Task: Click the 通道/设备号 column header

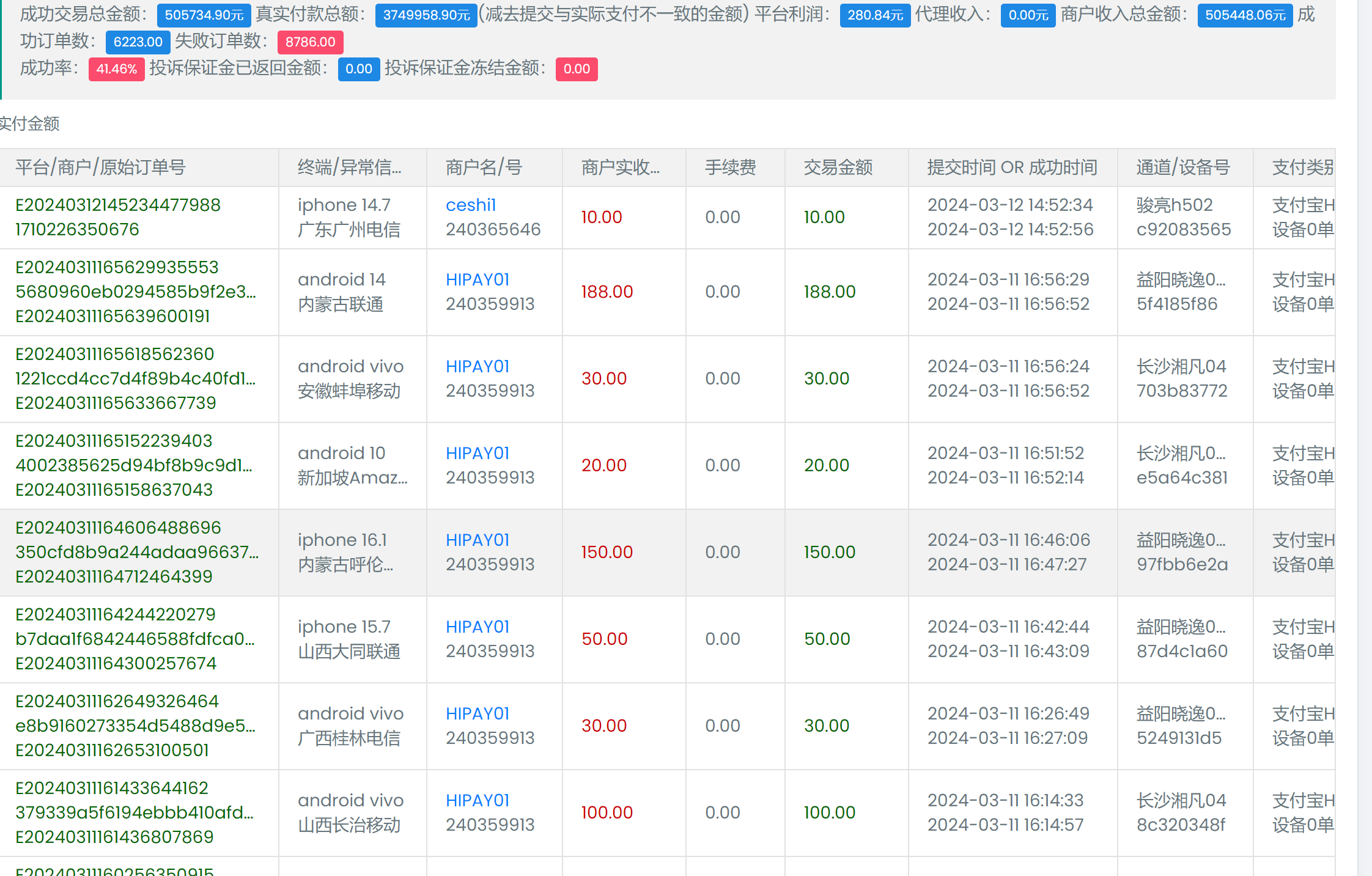Action: (x=1182, y=167)
